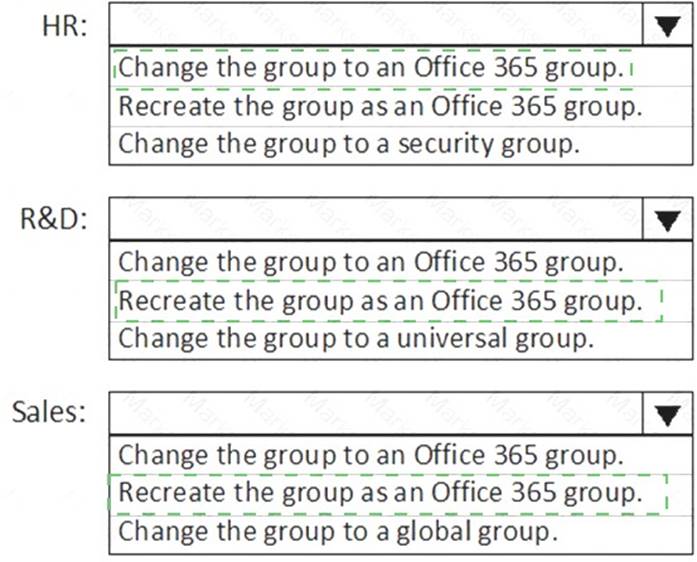Click the 'R&D:' label
Screen dimensions: 697x562
pyautogui.click(x=54, y=221)
